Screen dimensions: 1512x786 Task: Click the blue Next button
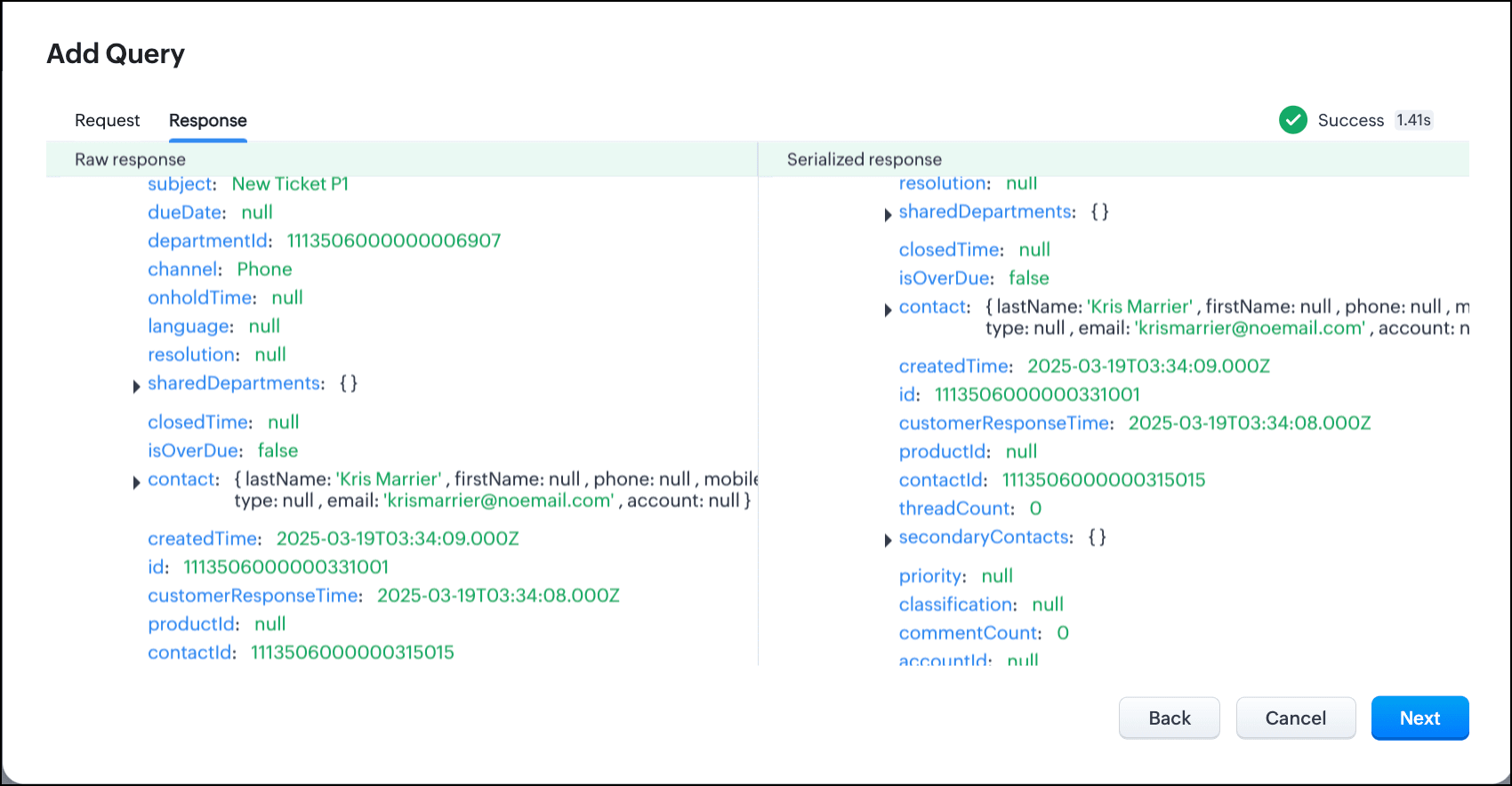(1420, 718)
